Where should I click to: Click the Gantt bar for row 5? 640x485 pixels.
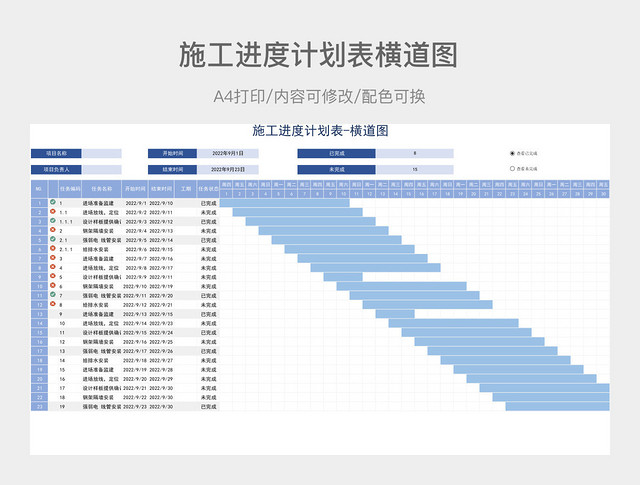[x=337, y=240]
